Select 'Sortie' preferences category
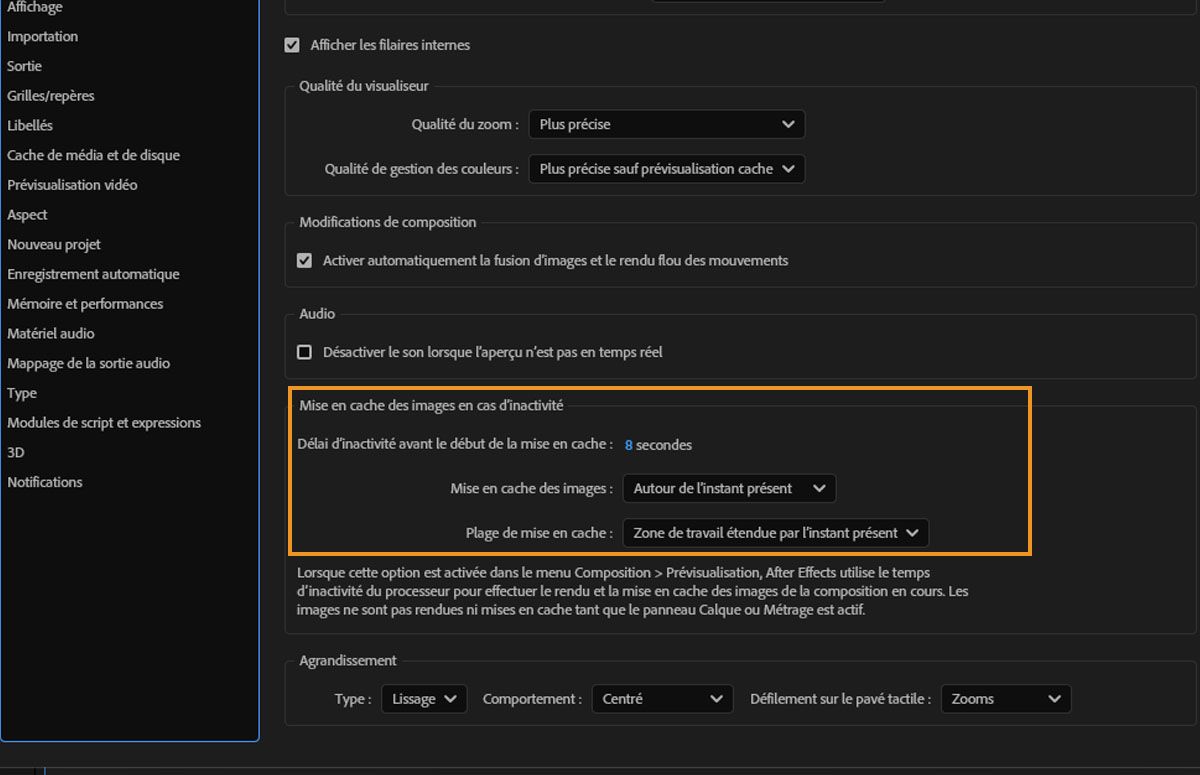Viewport: 1200px width, 775px height. [24, 66]
